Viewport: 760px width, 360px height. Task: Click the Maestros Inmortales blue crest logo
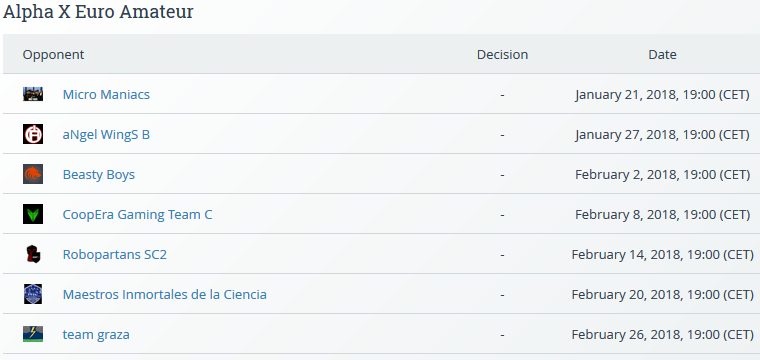click(33, 294)
